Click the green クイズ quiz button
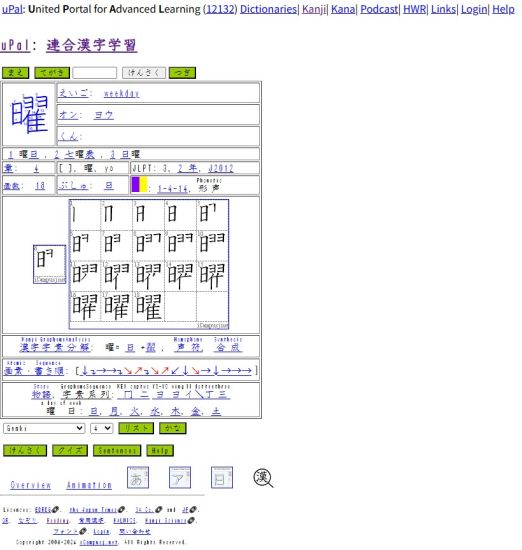522x550 pixels. [70, 450]
